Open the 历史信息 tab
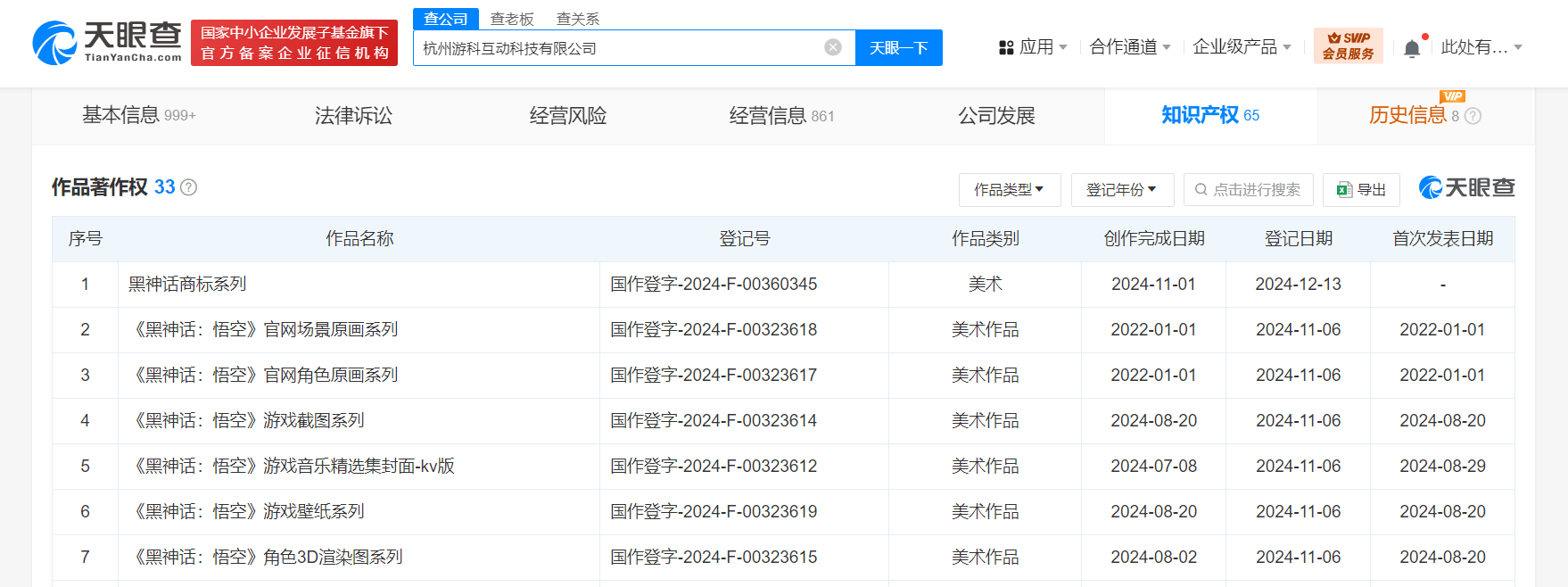This screenshot has width=1568, height=587. coord(1424,116)
